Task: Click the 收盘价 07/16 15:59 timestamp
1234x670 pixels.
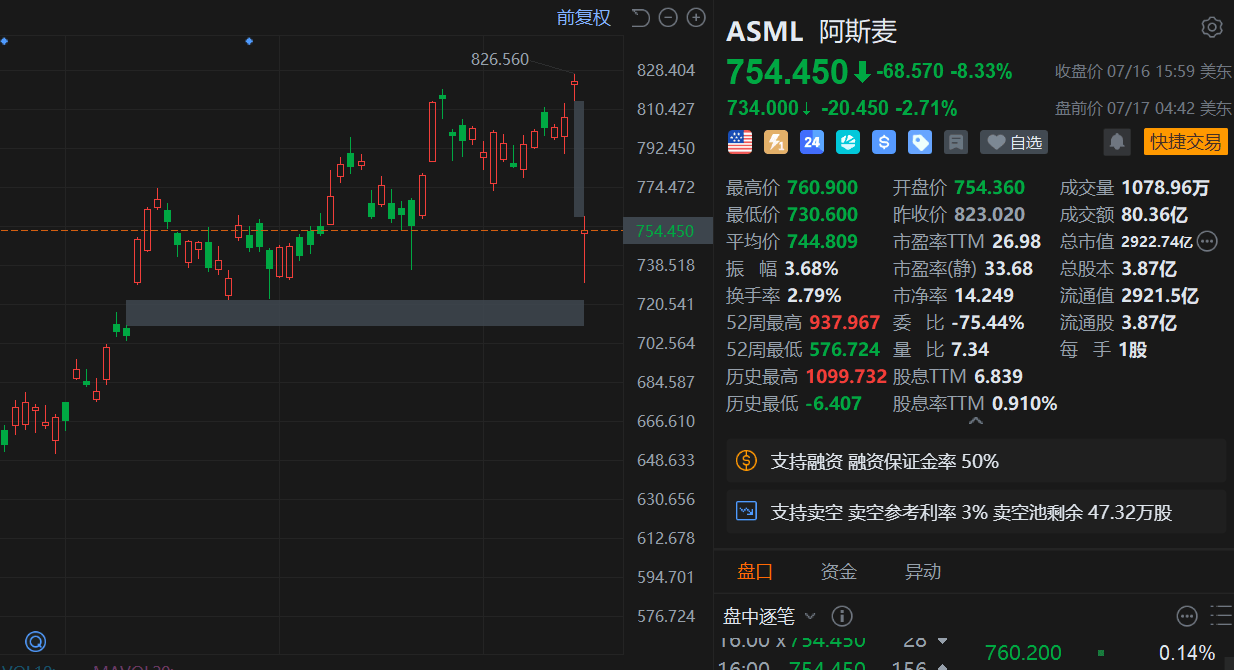Action: click(1144, 72)
